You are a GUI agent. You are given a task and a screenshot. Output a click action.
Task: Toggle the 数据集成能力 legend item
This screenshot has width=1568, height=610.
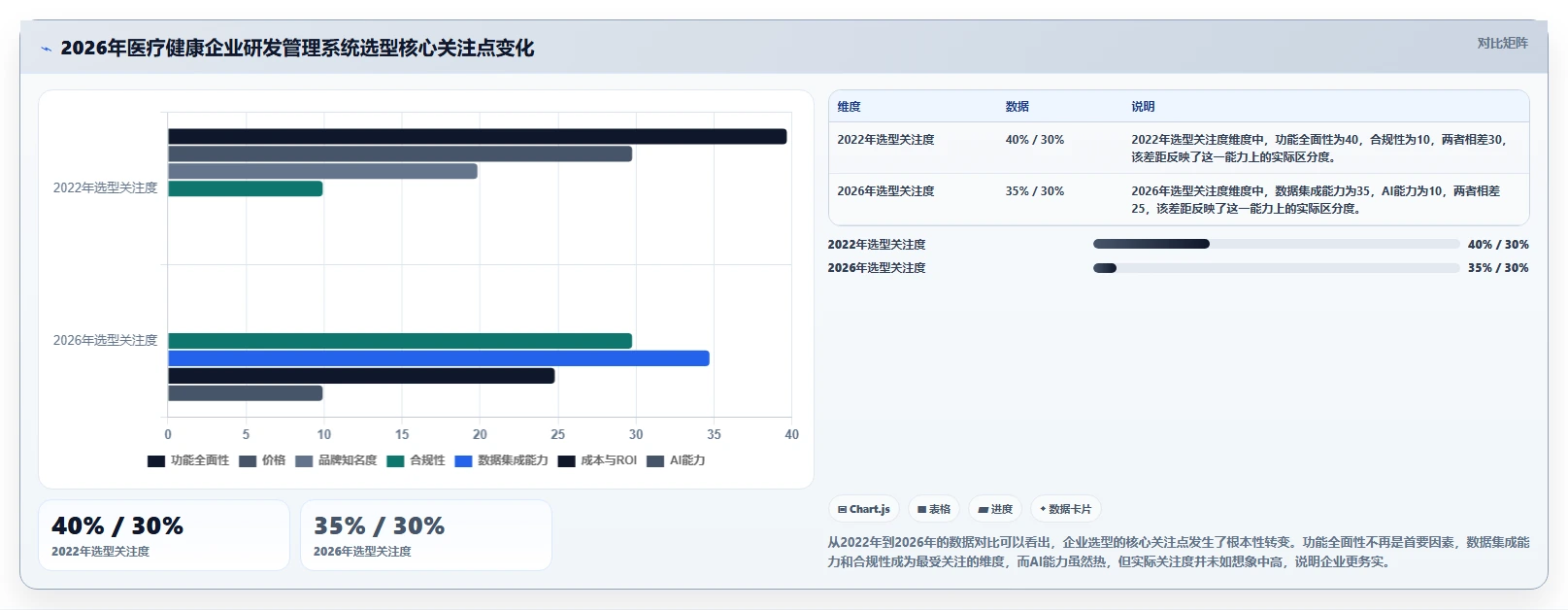click(x=501, y=460)
